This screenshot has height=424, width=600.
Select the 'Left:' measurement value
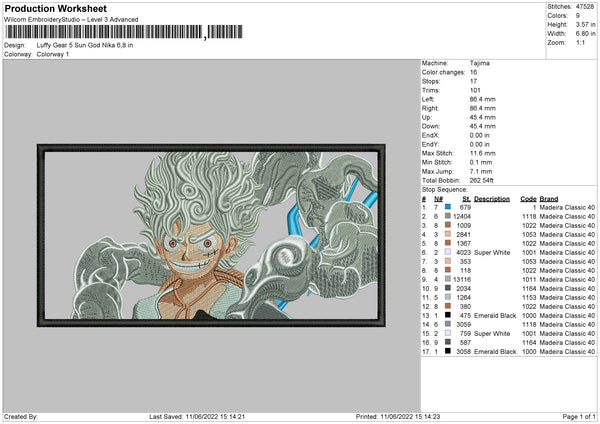click(483, 99)
